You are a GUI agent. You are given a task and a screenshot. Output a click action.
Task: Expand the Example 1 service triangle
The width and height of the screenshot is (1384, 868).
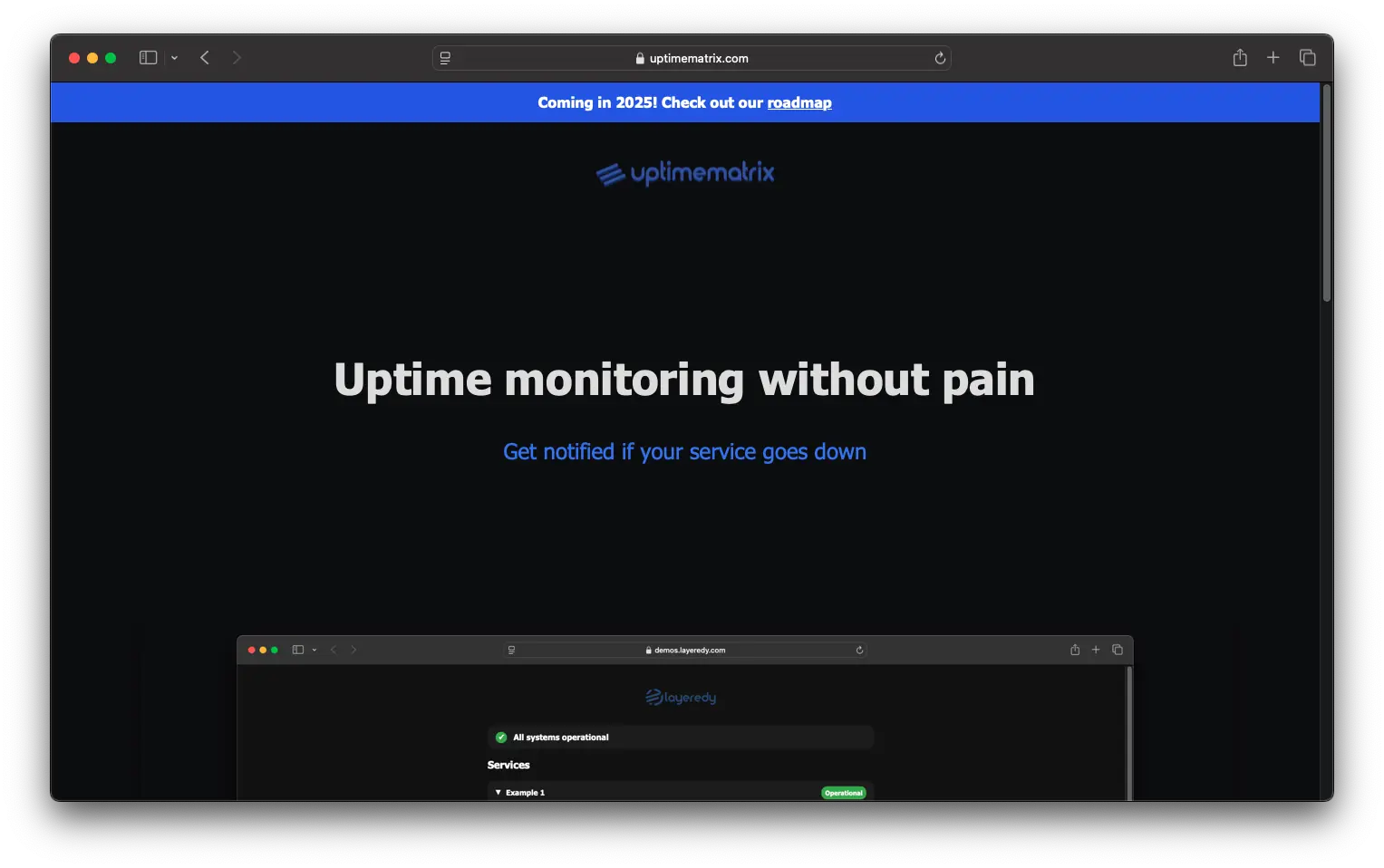[x=498, y=792]
